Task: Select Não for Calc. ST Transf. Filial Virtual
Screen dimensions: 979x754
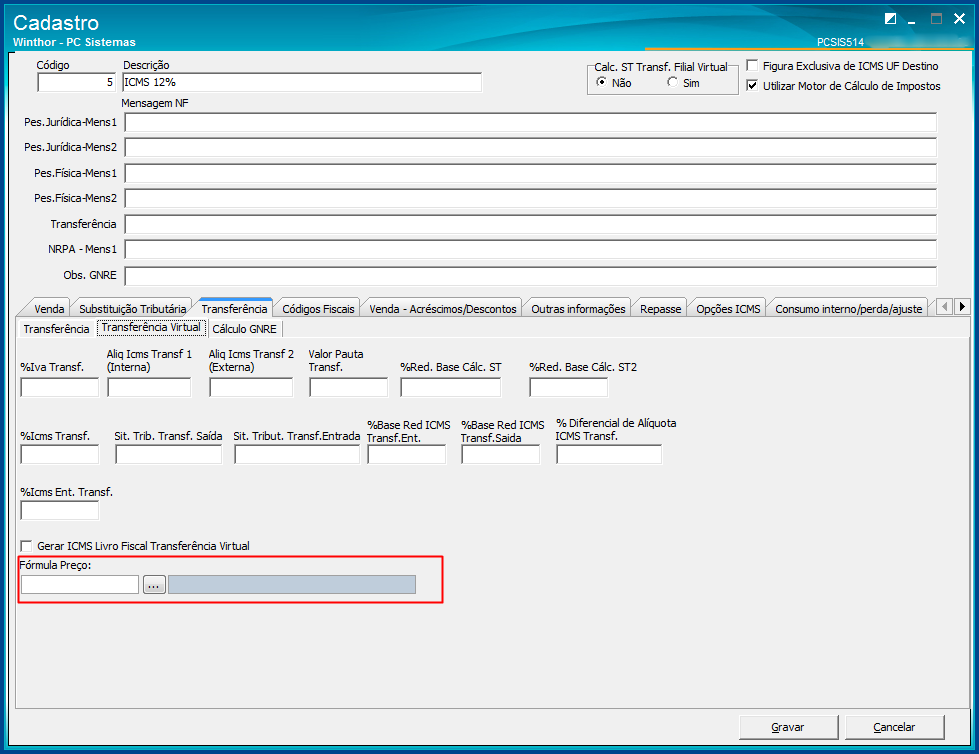Action: click(x=602, y=82)
